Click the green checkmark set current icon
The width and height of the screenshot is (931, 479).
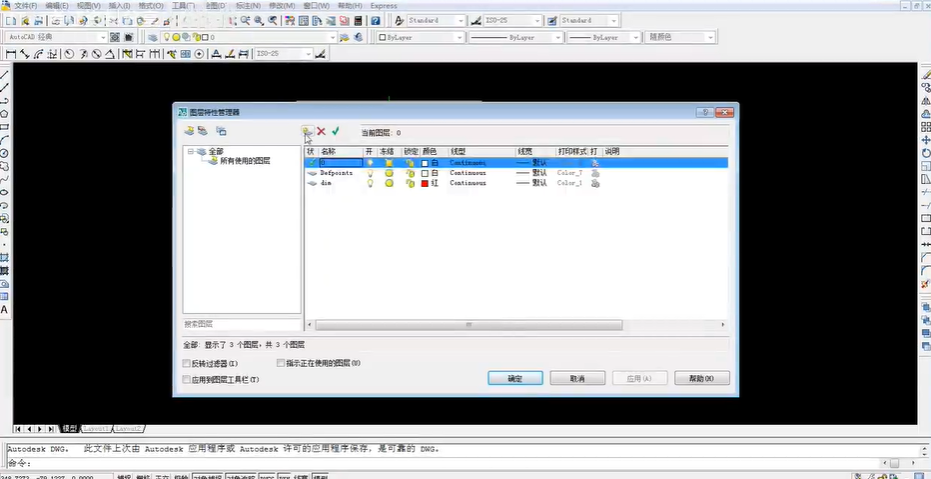[335, 131]
